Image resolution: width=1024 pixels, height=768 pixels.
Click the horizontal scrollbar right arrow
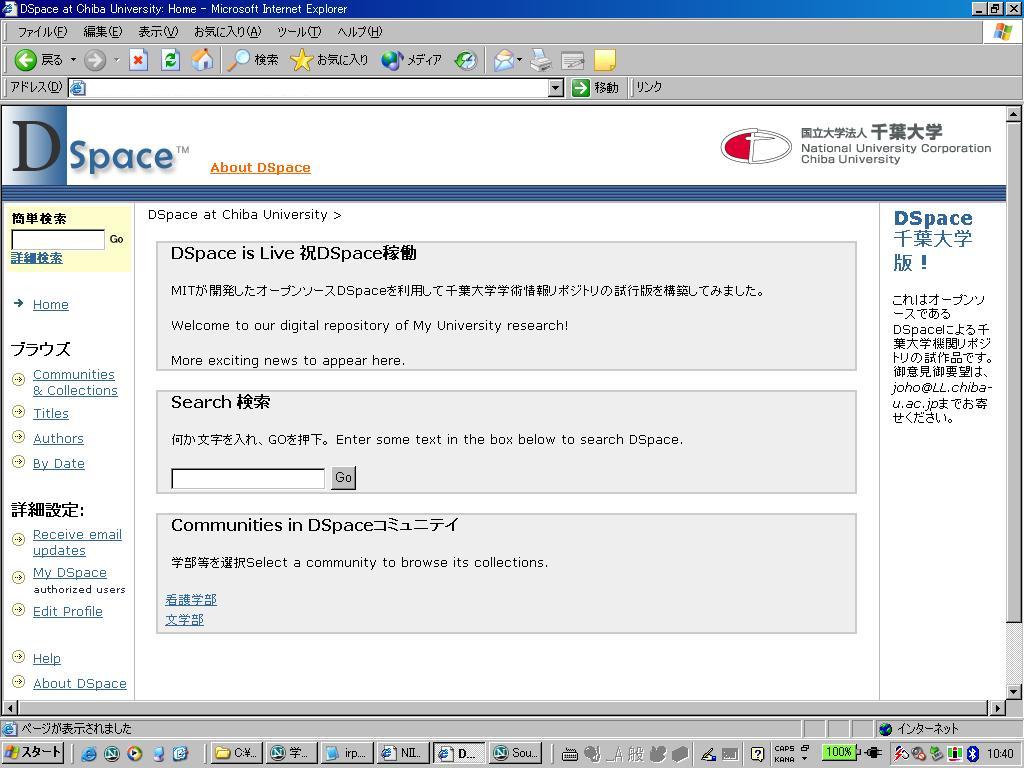tap(997, 707)
